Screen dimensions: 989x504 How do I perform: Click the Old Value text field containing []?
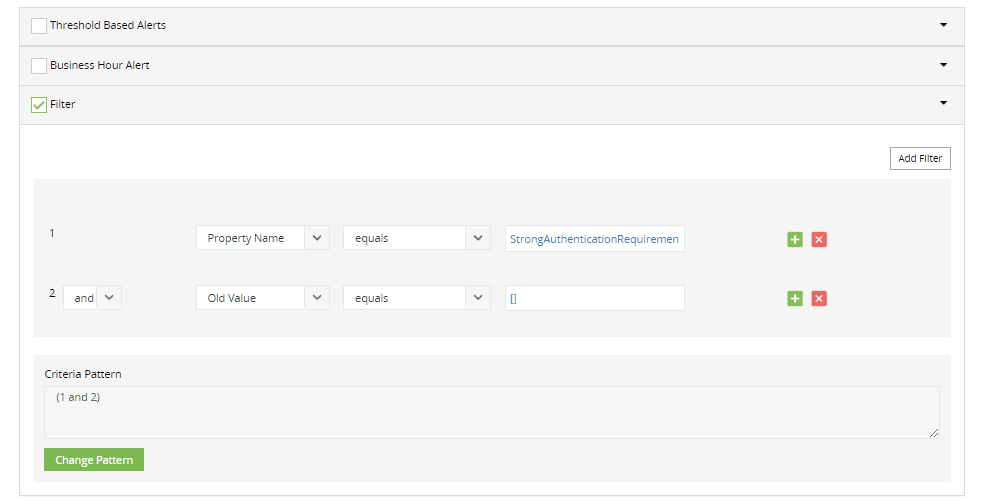[594, 298]
